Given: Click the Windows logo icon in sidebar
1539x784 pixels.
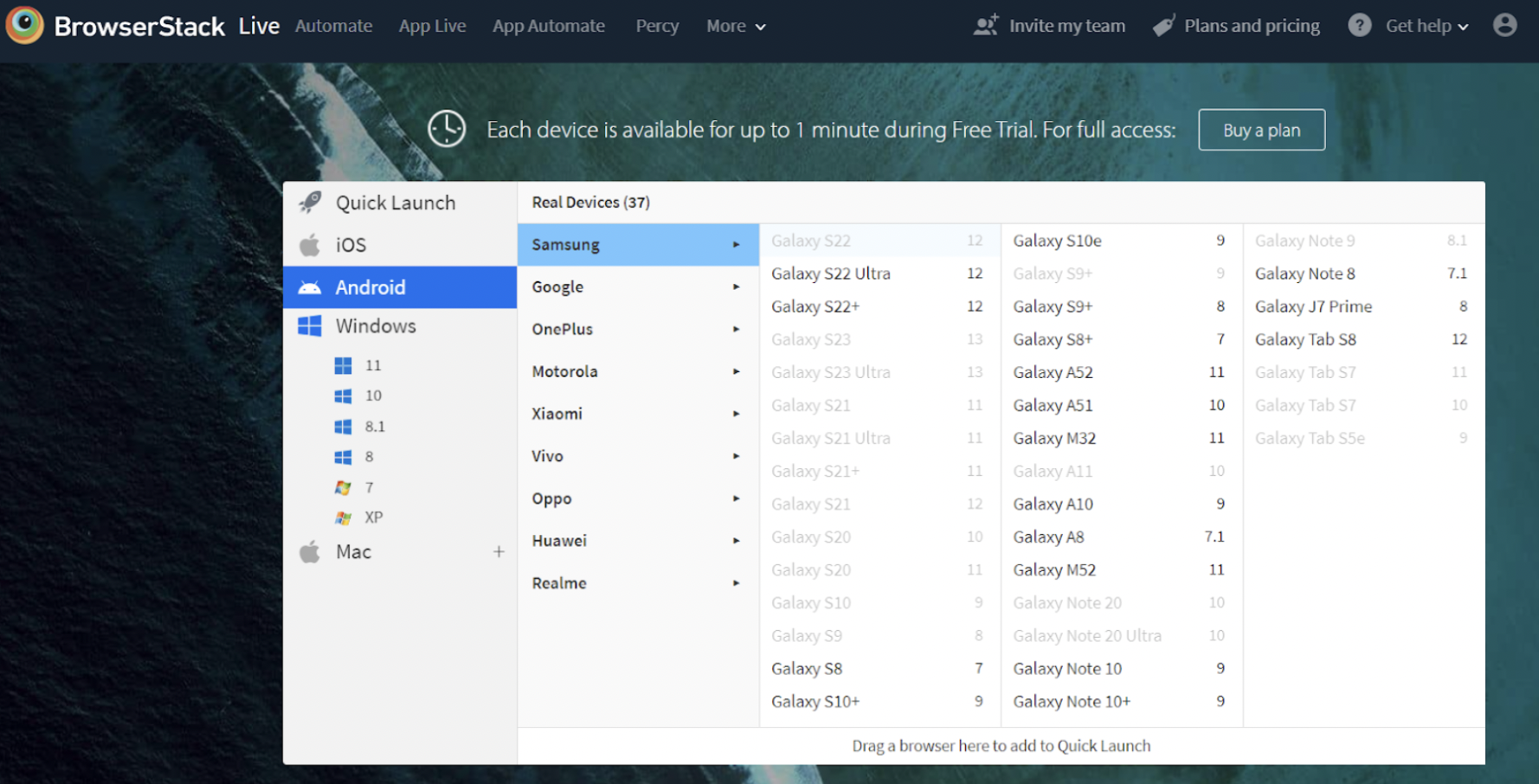Looking at the screenshot, I should pos(312,326).
